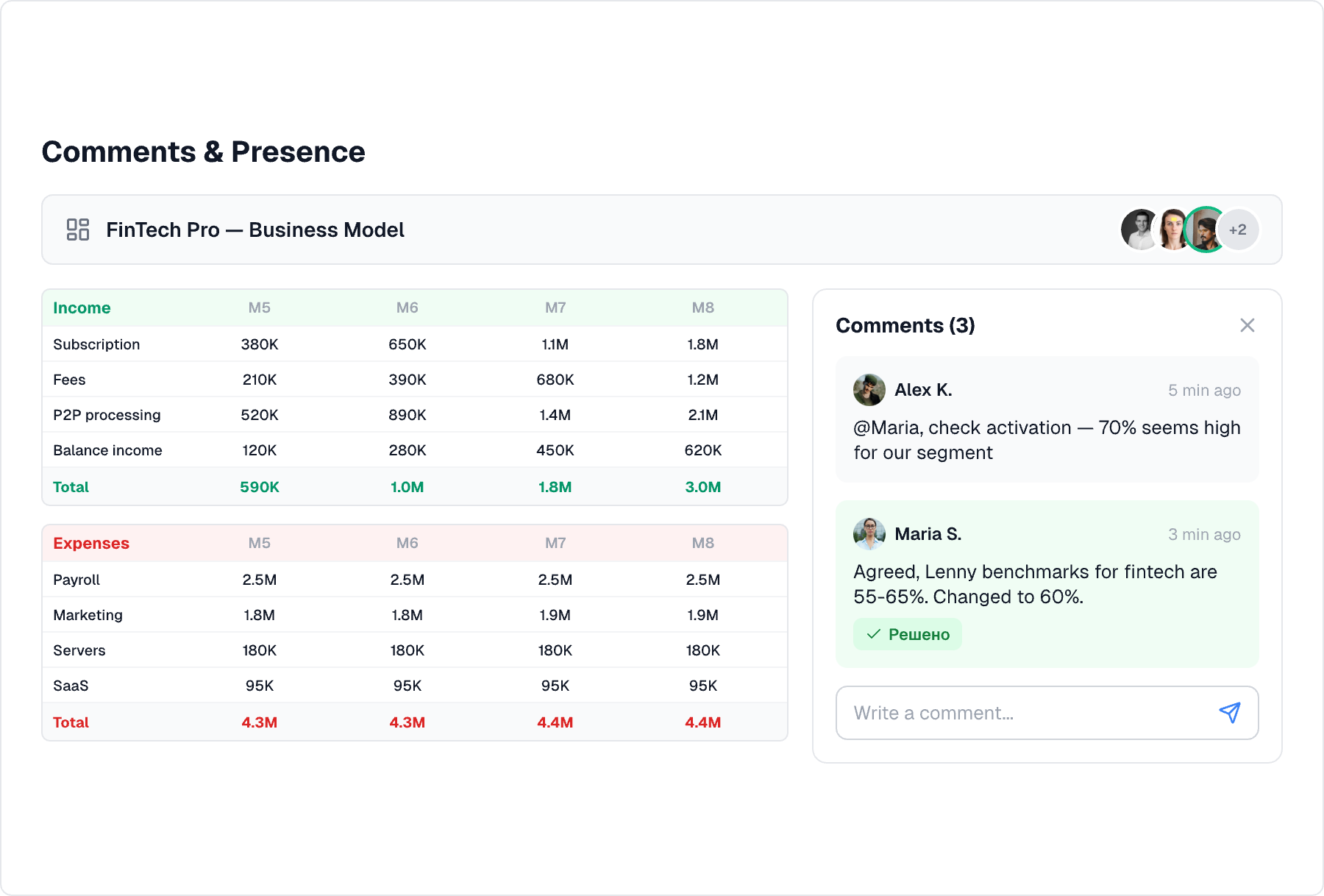1324x896 pixels.
Task: Click the dashboard grid icon beside FinTech Pro
Action: (x=77, y=230)
